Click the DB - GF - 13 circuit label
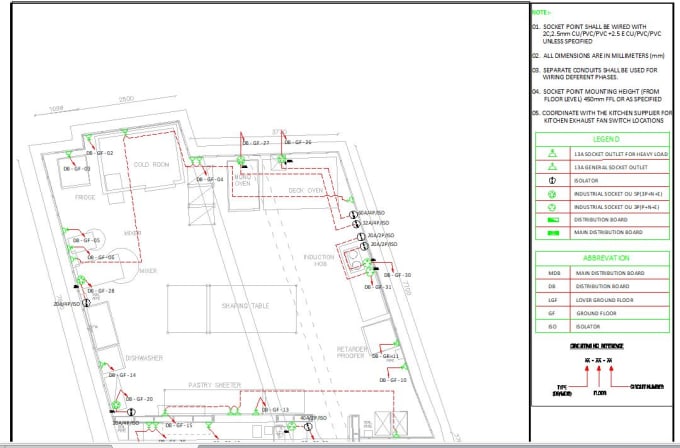Screen dimensions: 680x448 click(x=275, y=410)
